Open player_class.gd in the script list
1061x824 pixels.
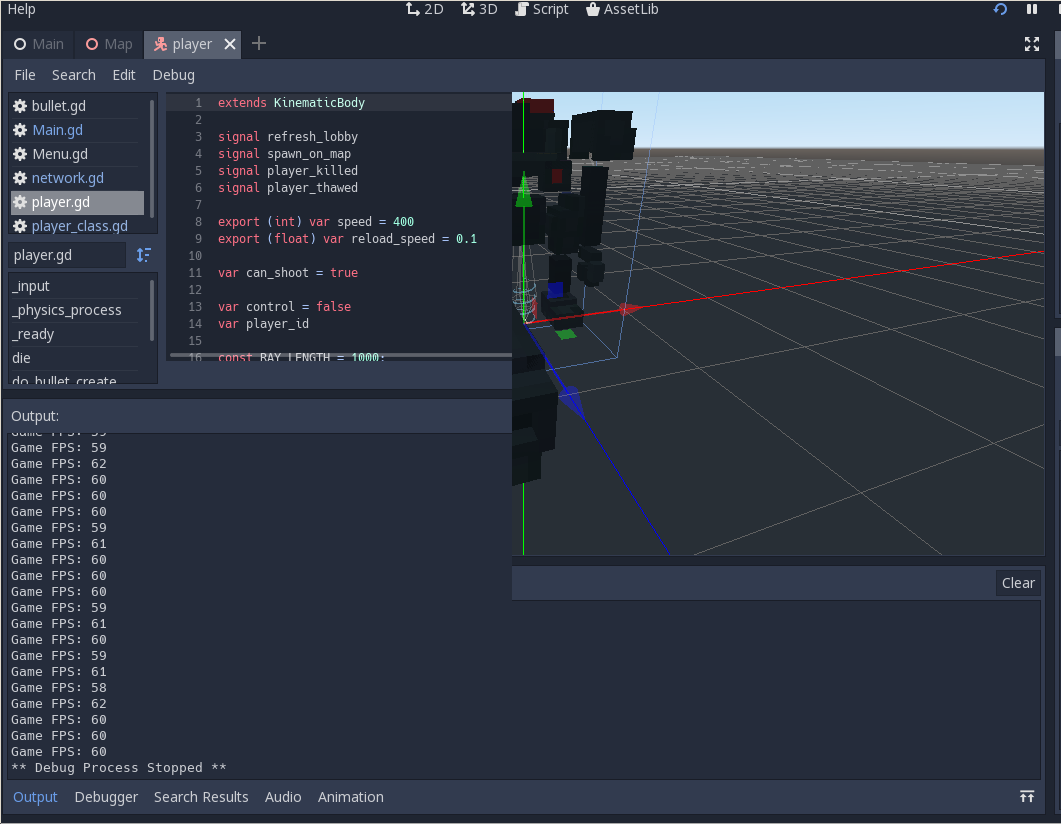pyautogui.click(x=78, y=226)
